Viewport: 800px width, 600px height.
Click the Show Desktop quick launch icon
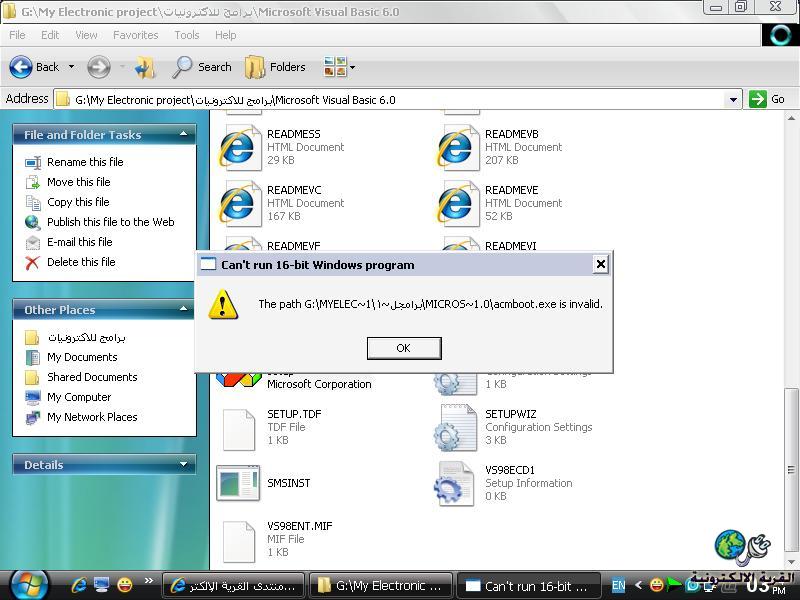coord(102,585)
